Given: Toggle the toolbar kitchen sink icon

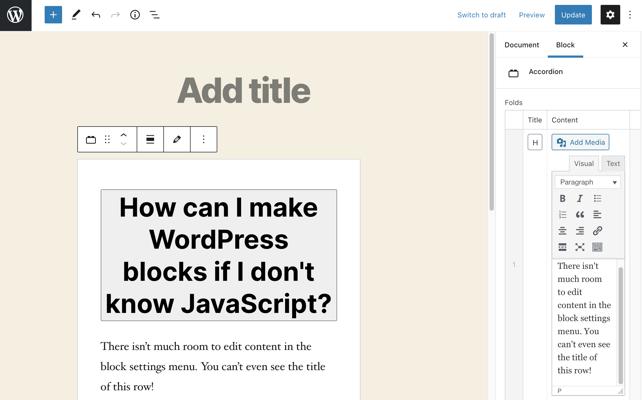Looking at the screenshot, I should click(x=597, y=247).
